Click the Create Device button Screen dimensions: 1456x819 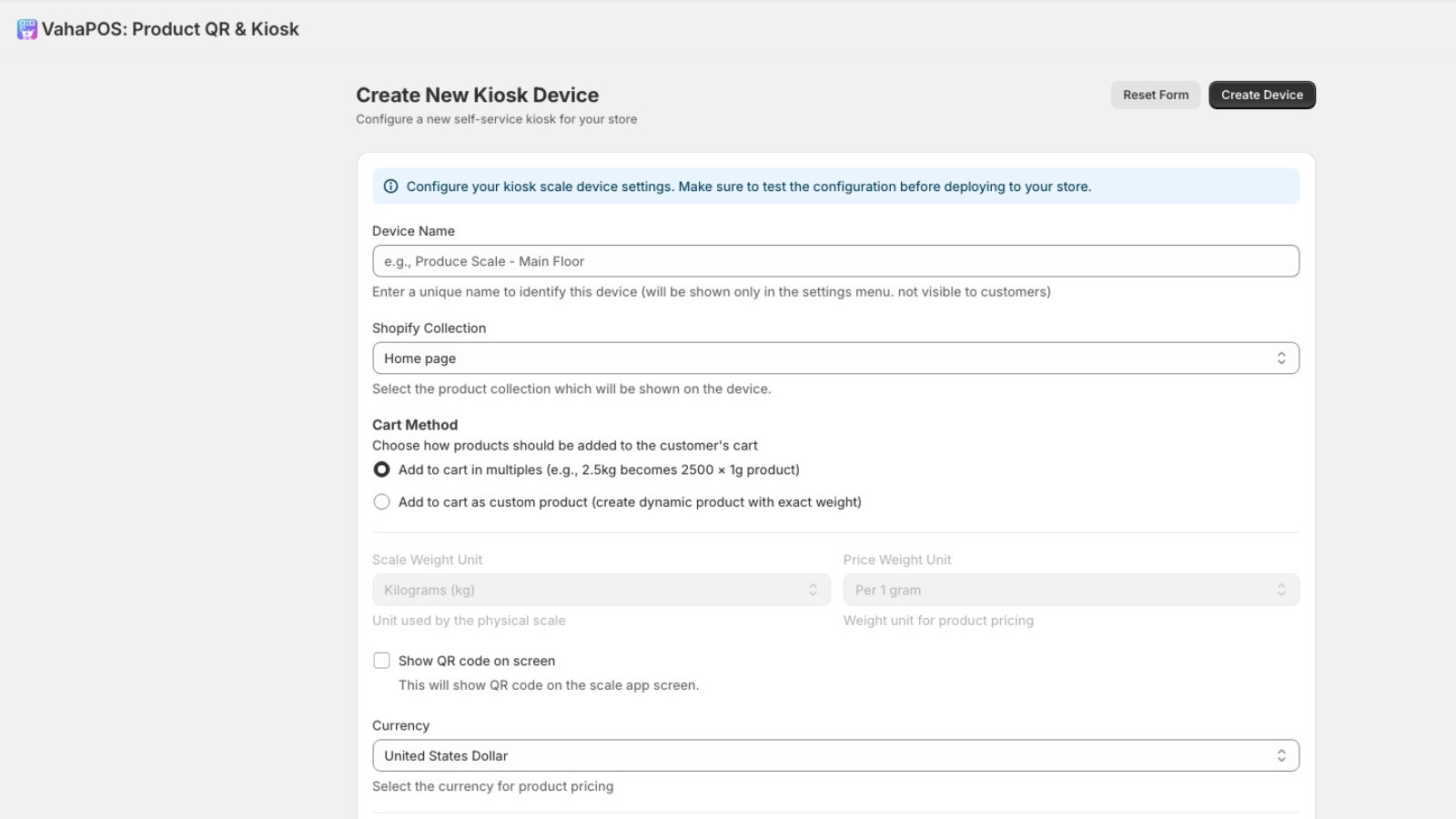click(x=1261, y=95)
